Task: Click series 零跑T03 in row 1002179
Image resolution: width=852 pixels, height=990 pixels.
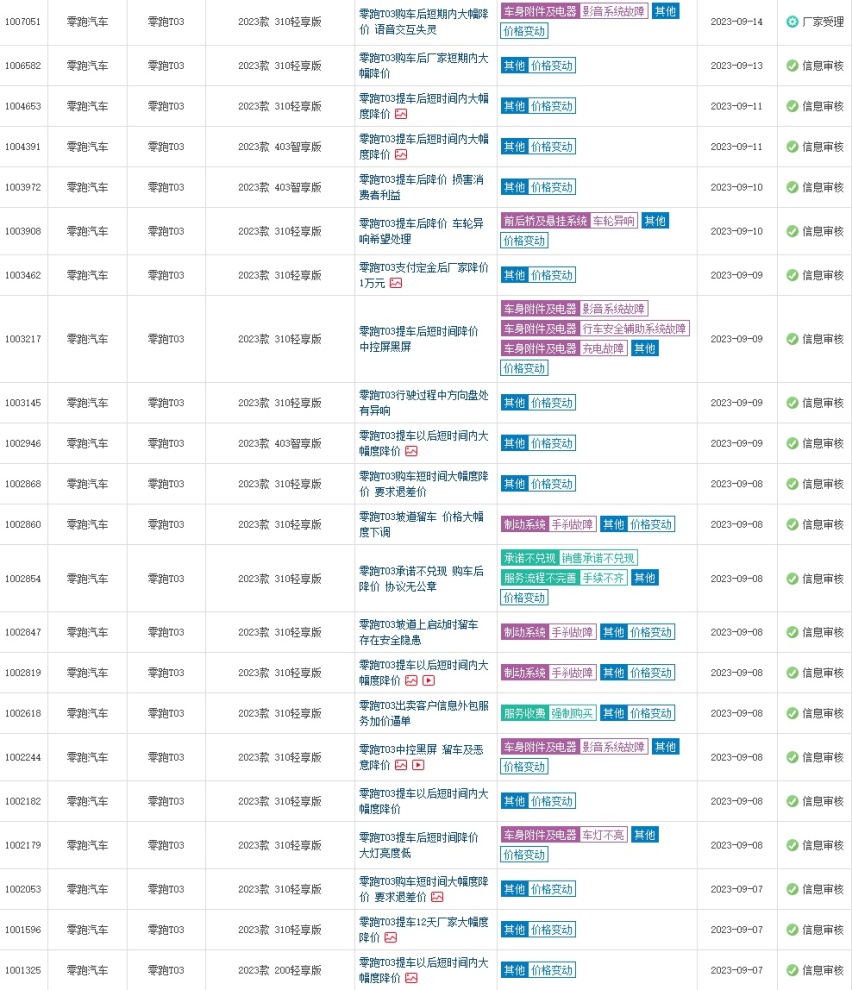Action: [166, 845]
